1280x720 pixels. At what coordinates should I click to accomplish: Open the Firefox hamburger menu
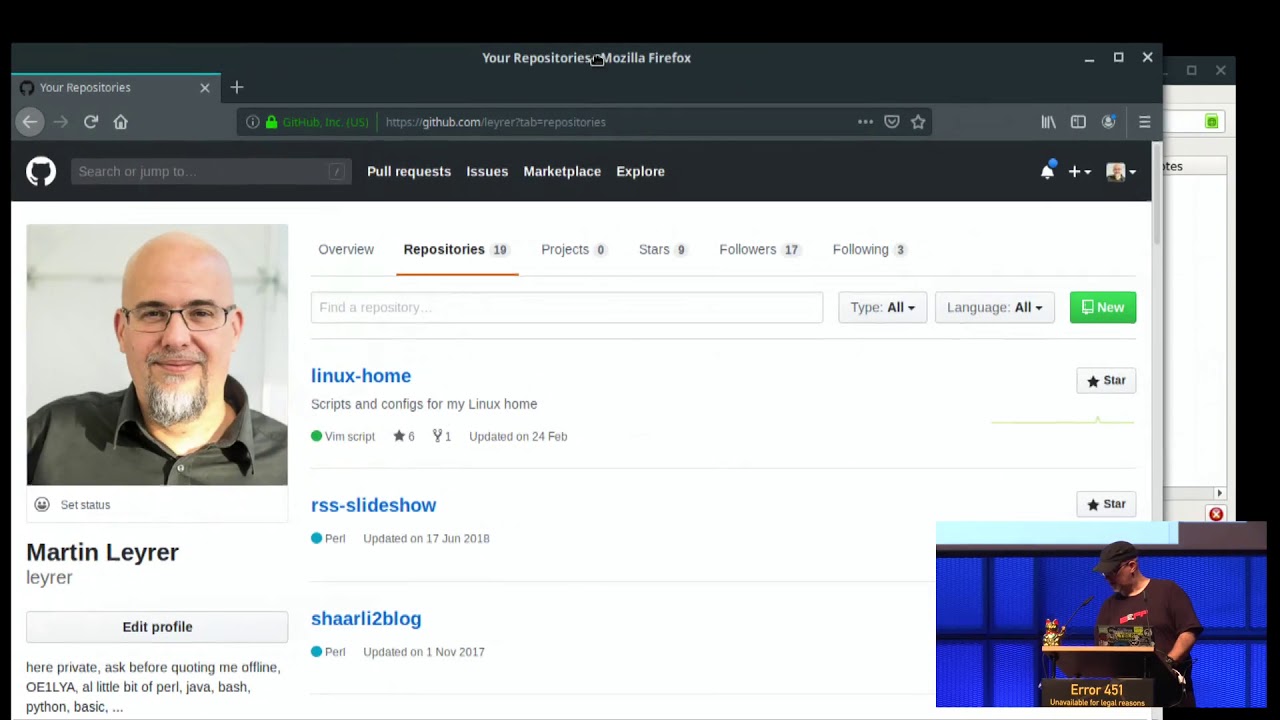coord(1145,122)
